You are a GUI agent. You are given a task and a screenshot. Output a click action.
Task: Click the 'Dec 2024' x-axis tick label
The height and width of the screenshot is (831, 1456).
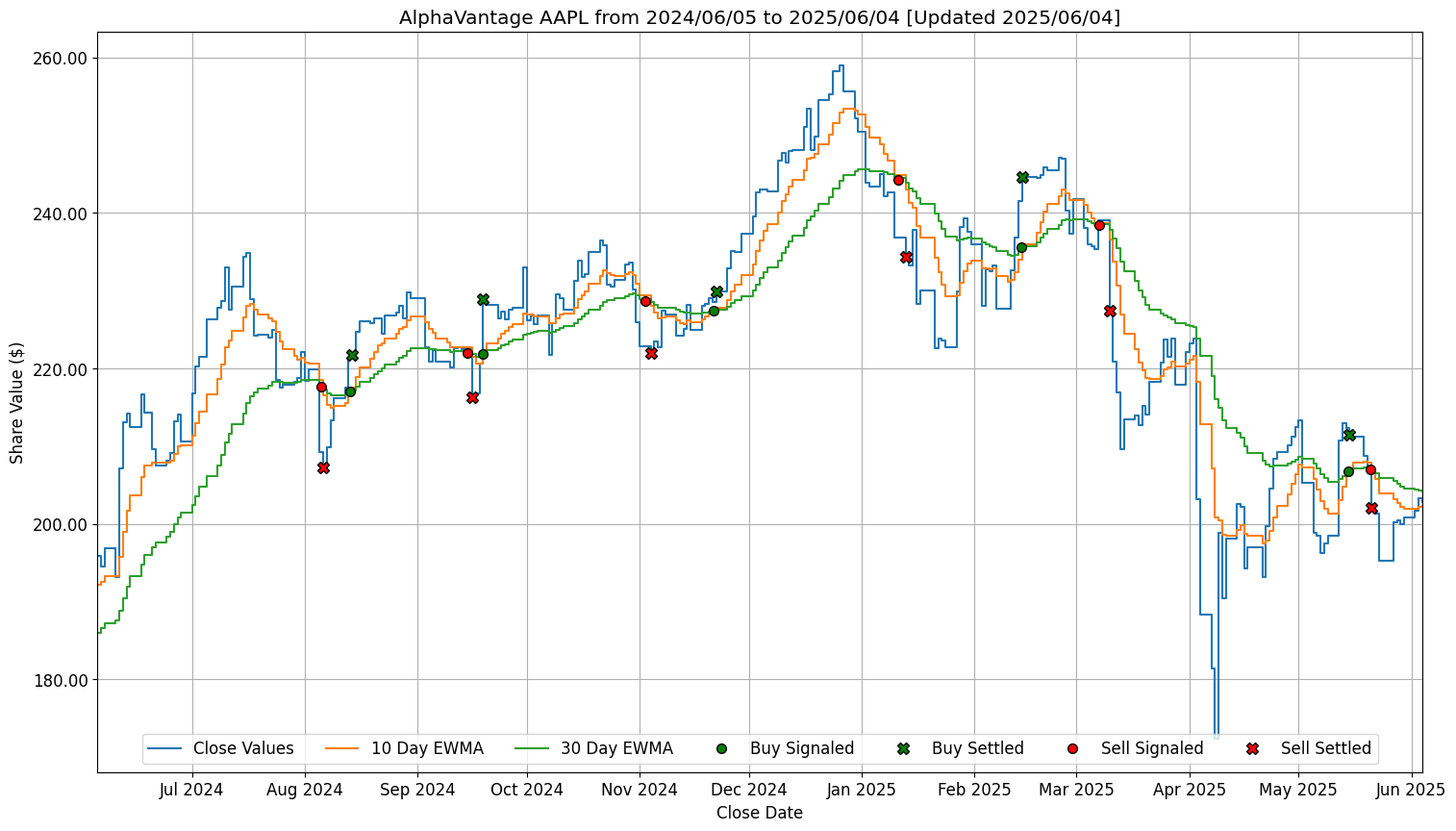click(x=749, y=790)
